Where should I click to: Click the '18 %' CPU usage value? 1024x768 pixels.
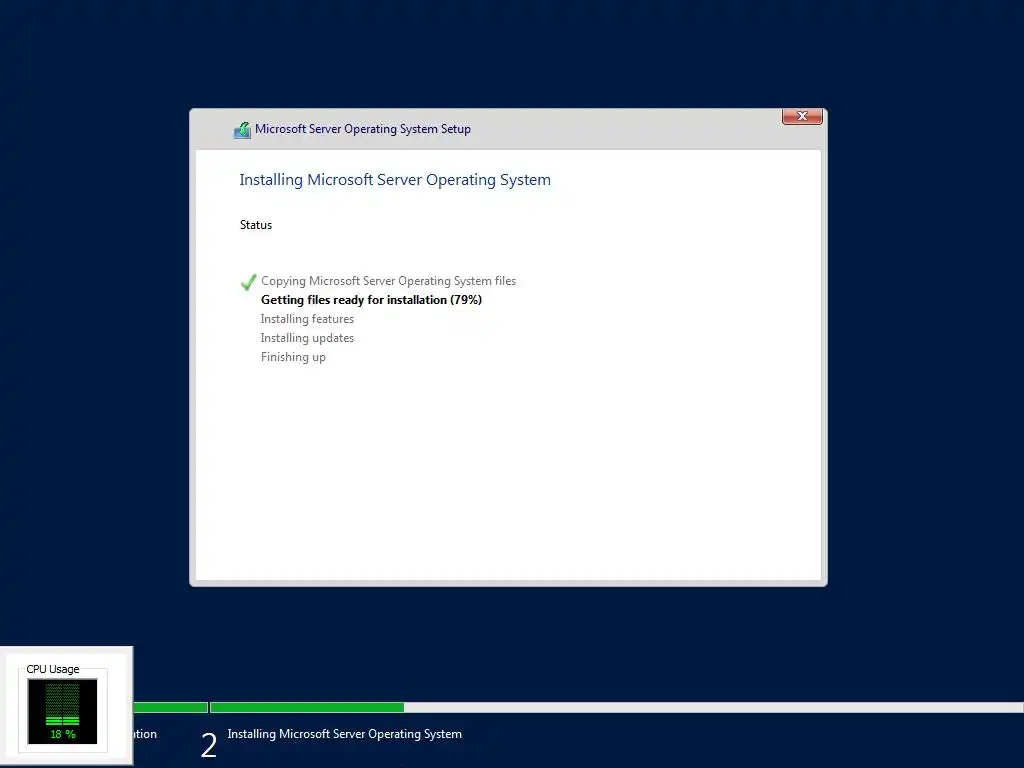pos(63,734)
